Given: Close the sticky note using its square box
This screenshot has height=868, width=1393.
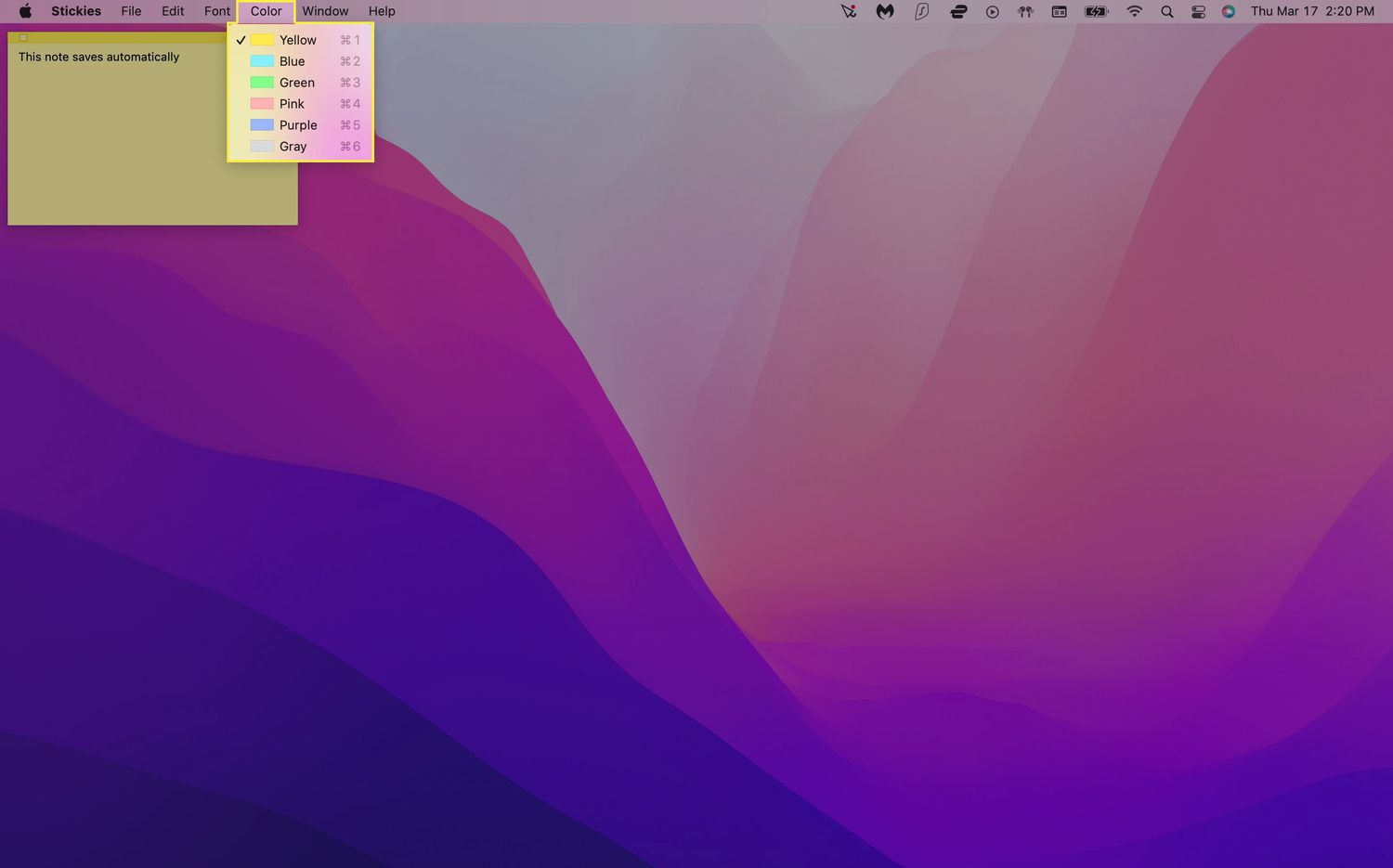Looking at the screenshot, I should (x=23, y=38).
